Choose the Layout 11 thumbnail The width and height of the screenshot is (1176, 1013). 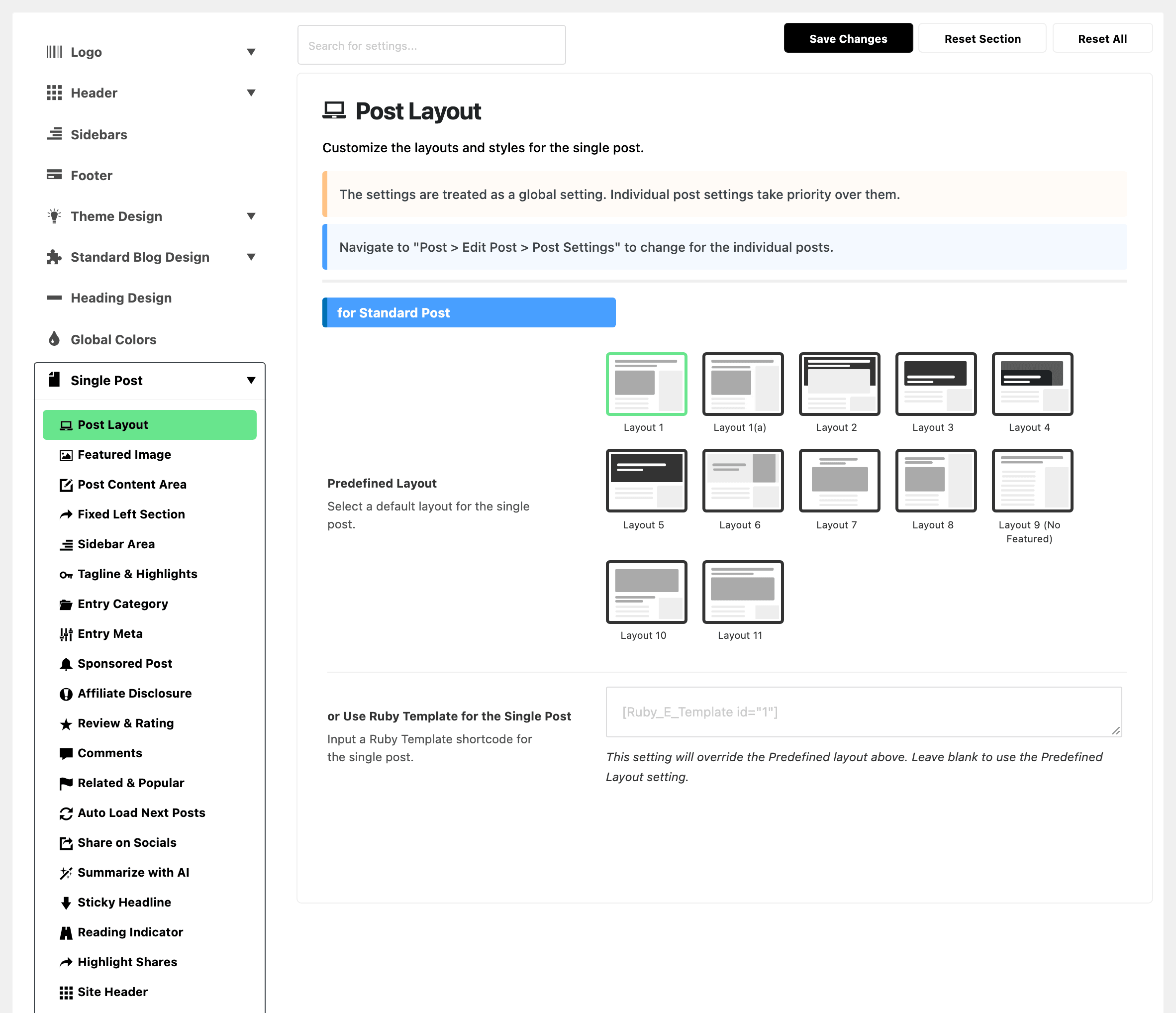[743, 592]
